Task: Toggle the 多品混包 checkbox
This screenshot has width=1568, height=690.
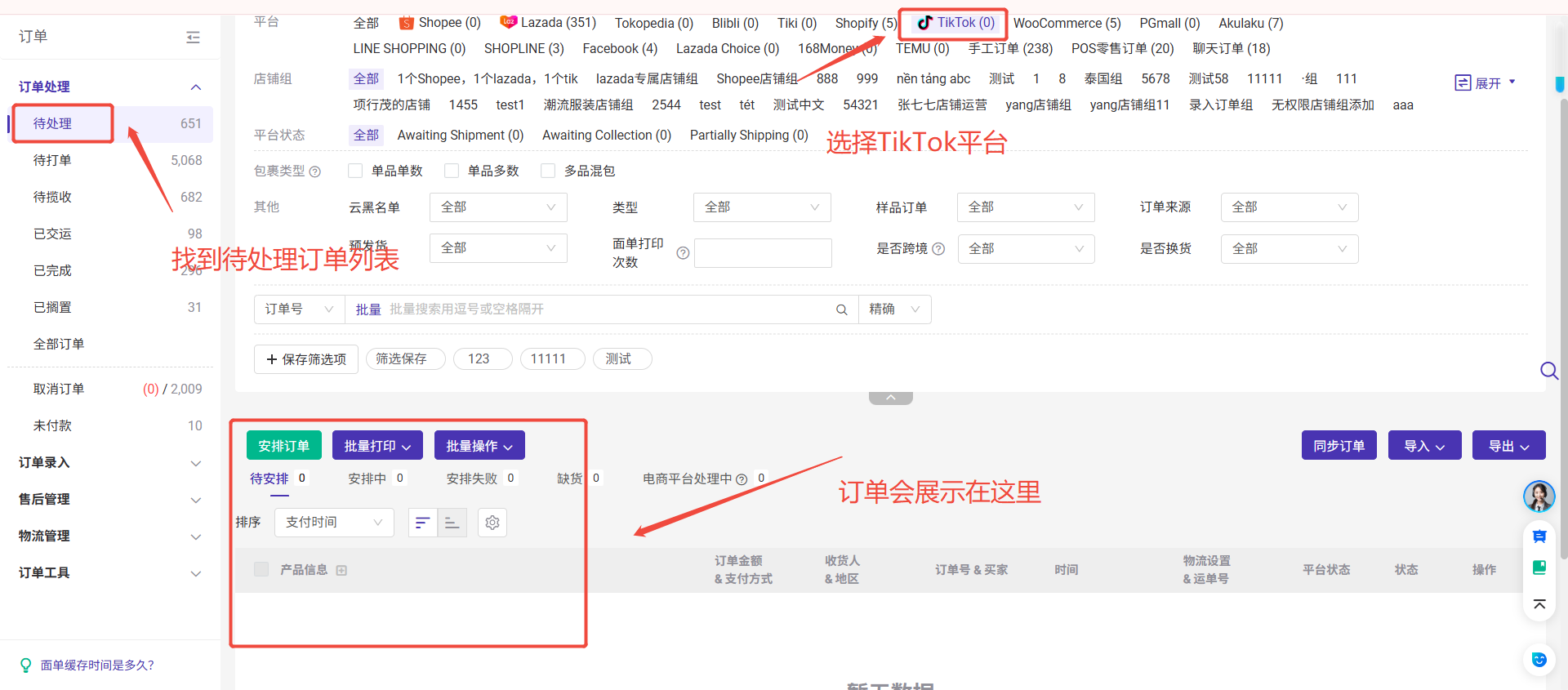Action: pos(548,171)
